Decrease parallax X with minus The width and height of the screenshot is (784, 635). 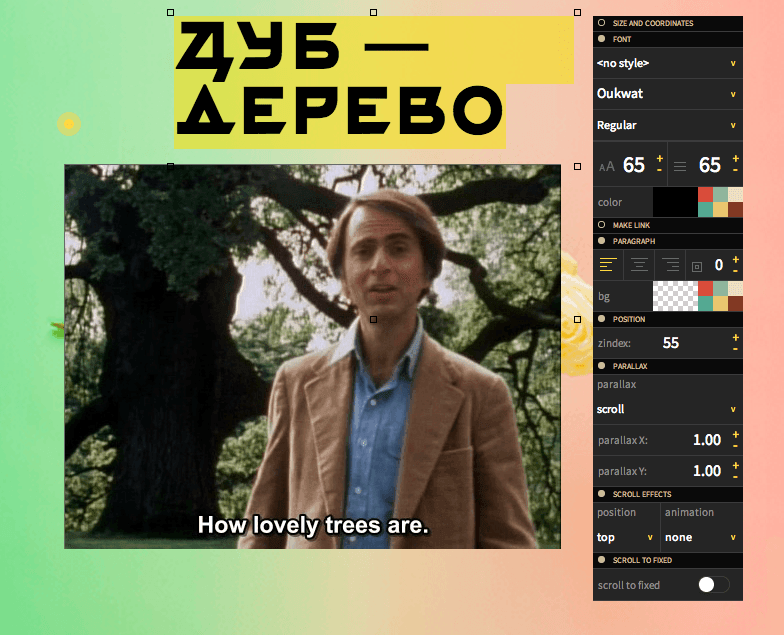coord(736,446)
